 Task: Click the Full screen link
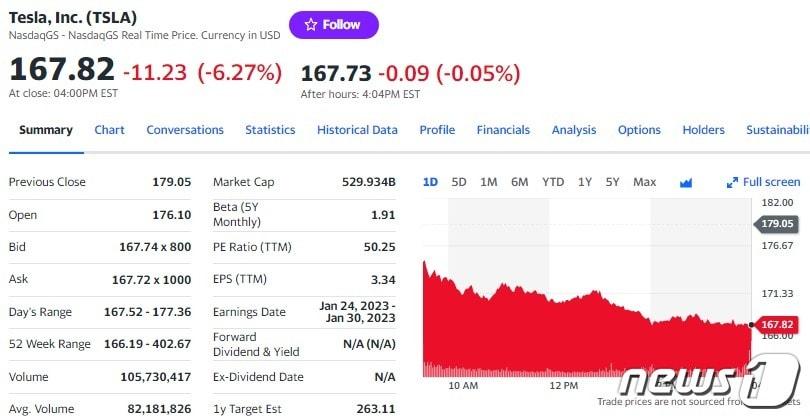pyautogui.click(x=771, y=182)
